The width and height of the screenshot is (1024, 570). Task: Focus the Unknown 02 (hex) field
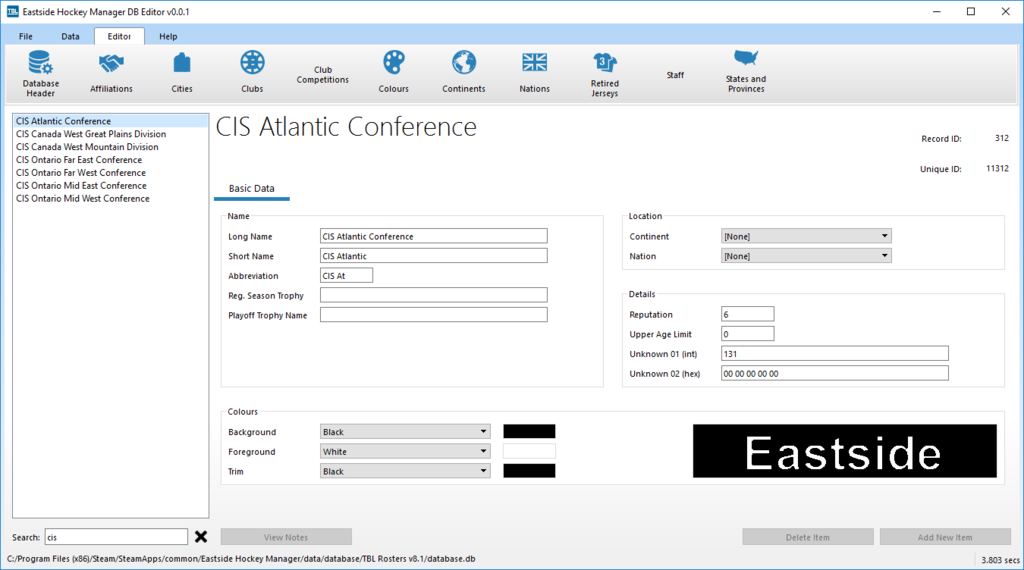(x=835, y=373)
